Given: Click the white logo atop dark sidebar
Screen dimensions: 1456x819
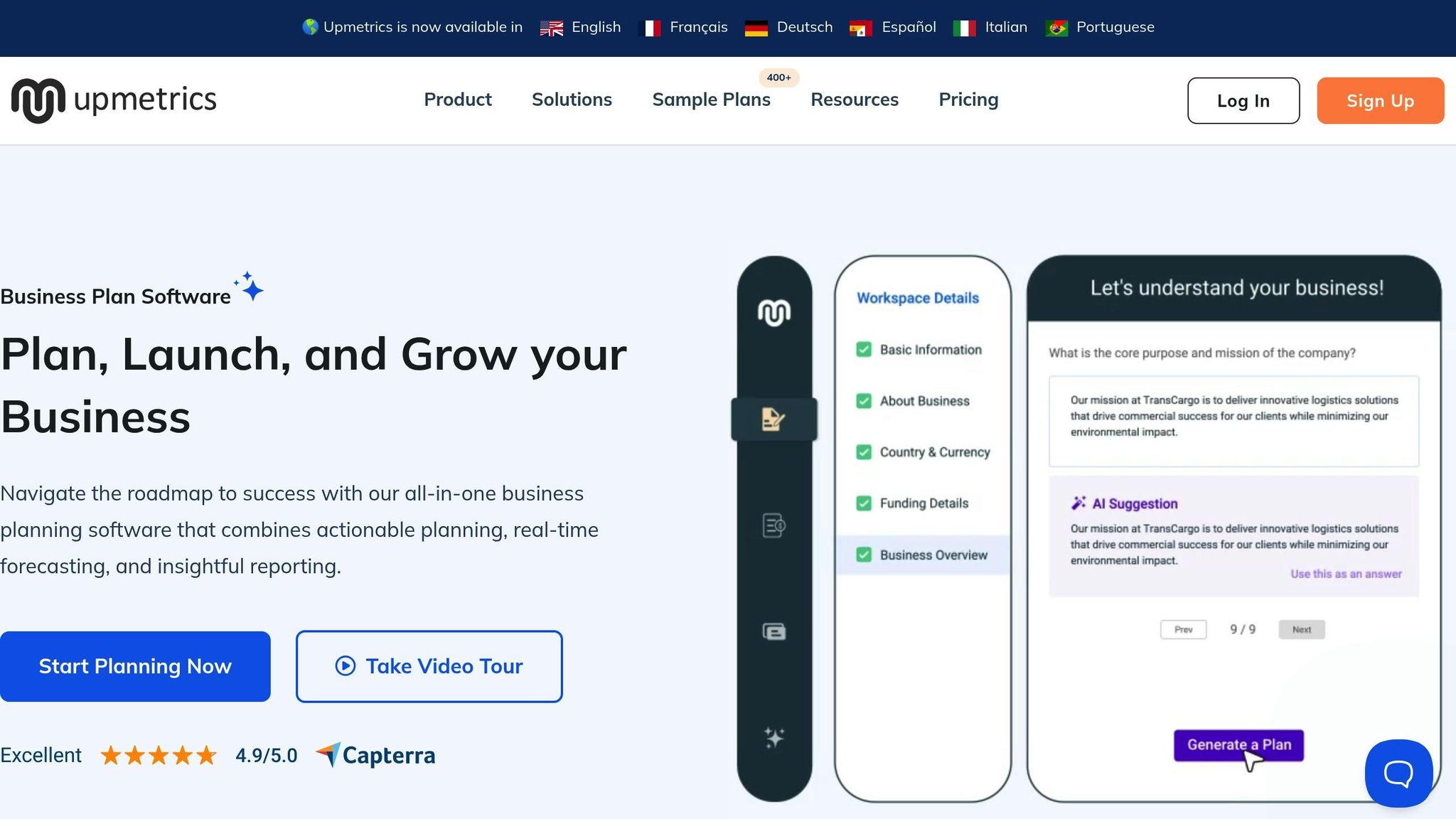Looking at the screenshot, I should 773,312.
